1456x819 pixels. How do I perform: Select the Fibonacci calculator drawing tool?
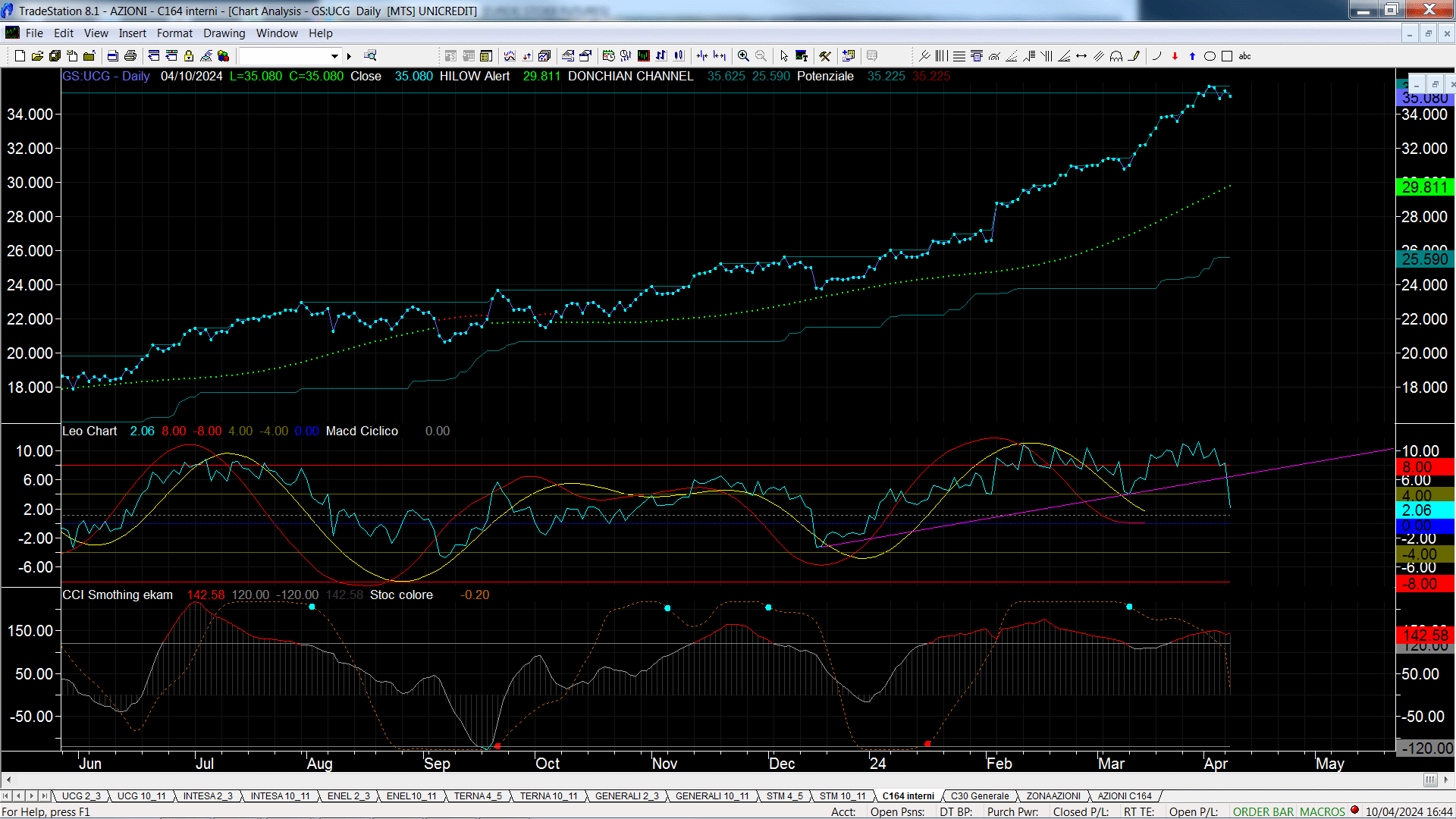[x=977, y=55]
